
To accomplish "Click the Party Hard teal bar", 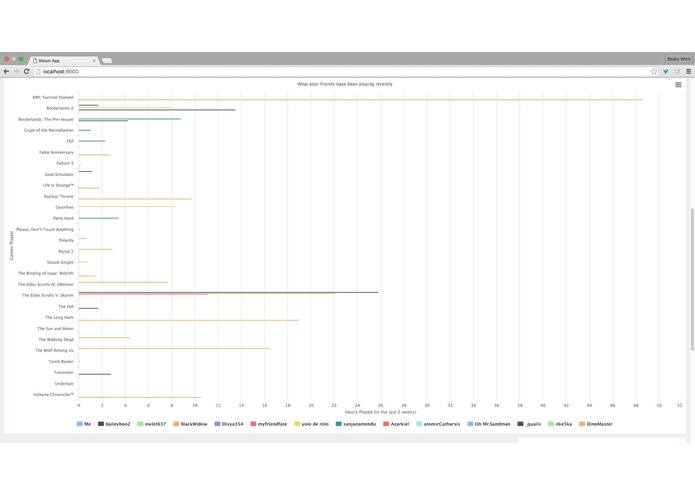I will 98,218.
